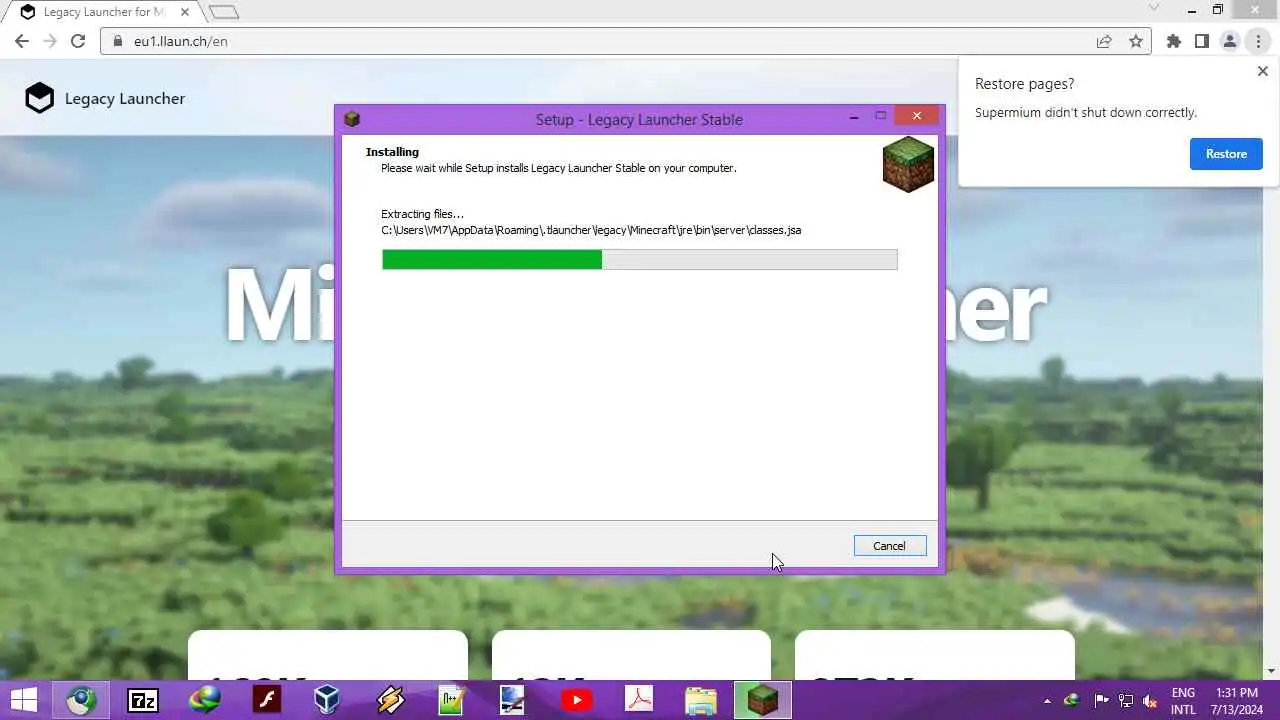This screenshot has width=1280, height=720.
Task: Launch Adobe Acrobat Reader from taskbar
Action: [x=638, y=700]
